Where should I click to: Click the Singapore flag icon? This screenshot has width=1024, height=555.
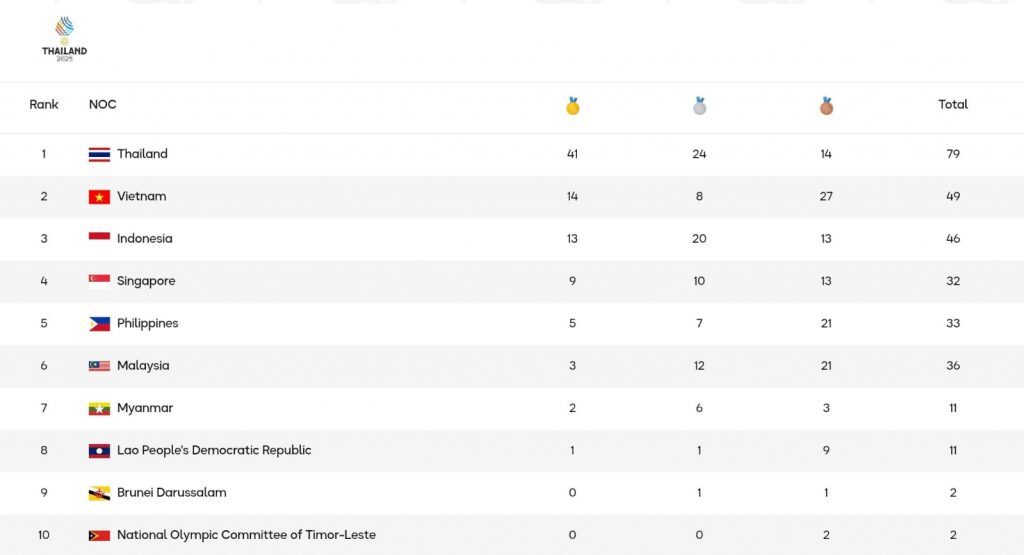point(99,281)
